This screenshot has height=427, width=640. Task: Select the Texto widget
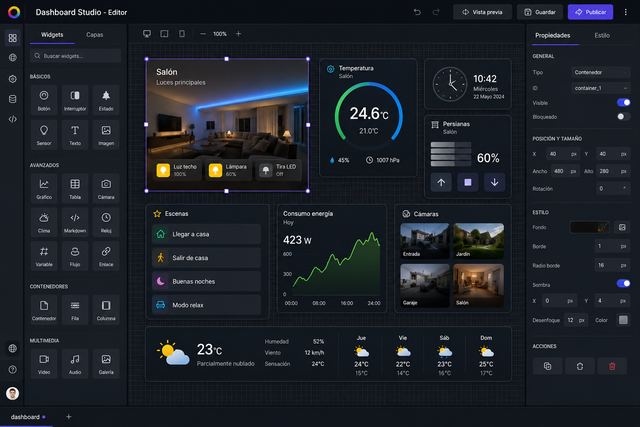point(75,134)
